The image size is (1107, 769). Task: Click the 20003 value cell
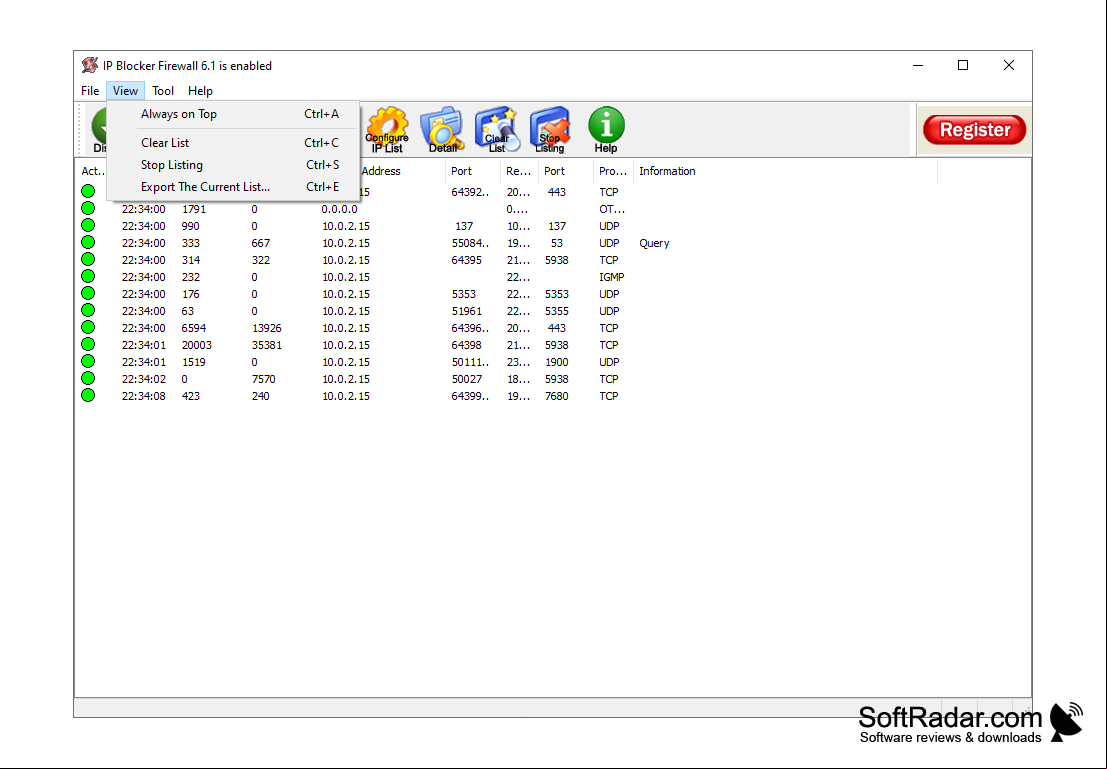(196, 345)
